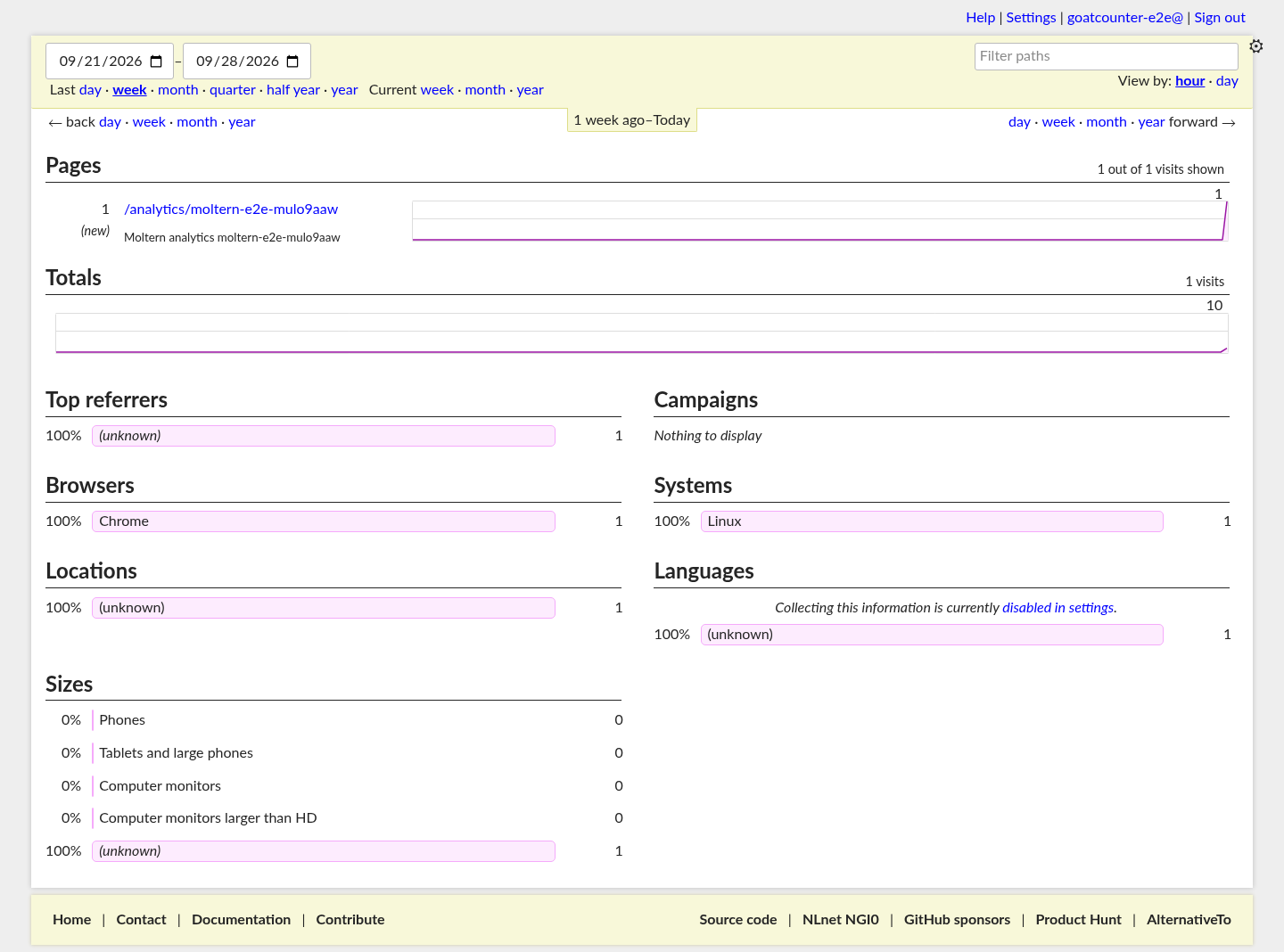Select Last month range
The width and height of the screenshot is (1284, 952).
pyautogui.click(x=178, y=90)
